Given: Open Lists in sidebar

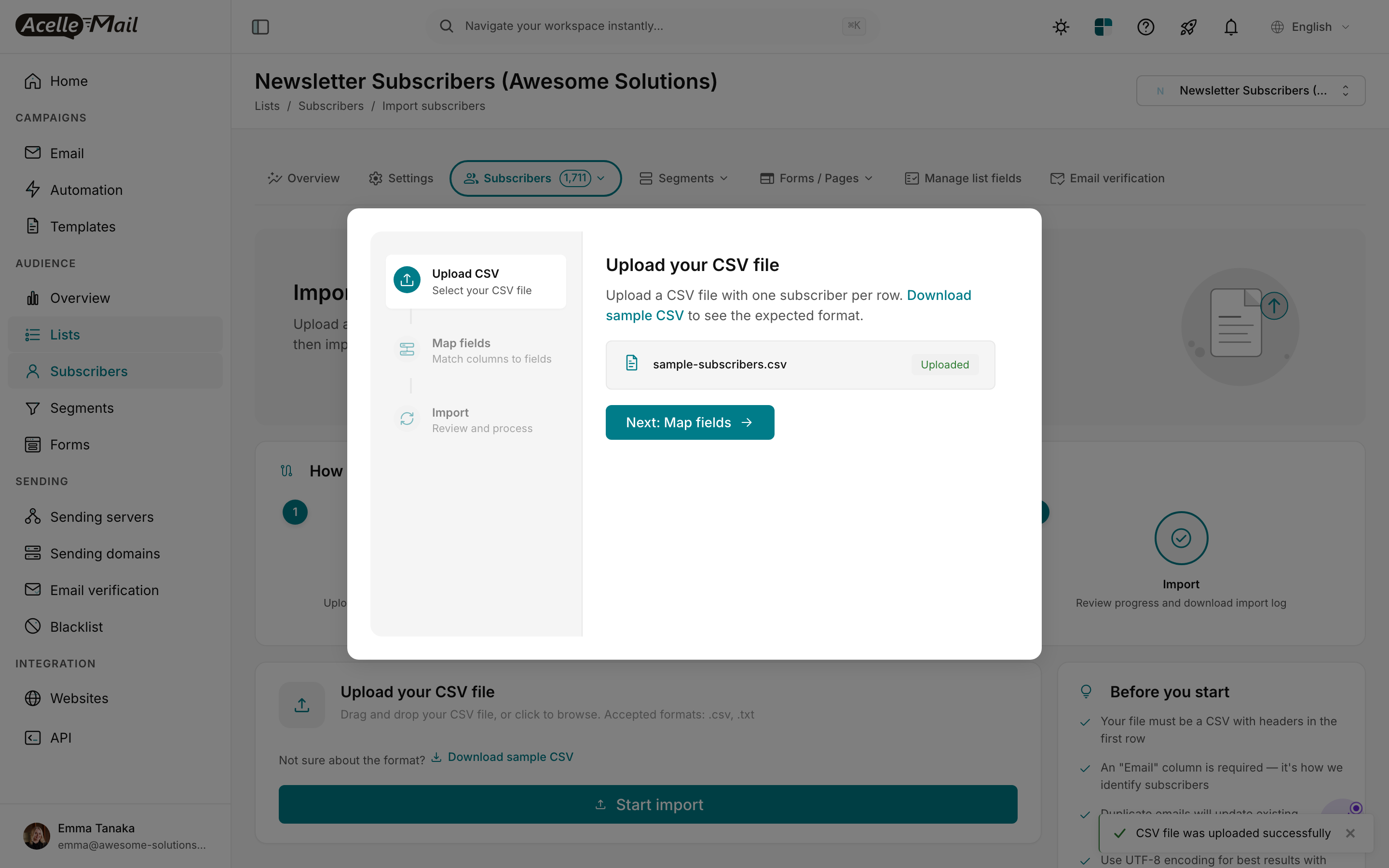Looking at the screenshot, I should (x=115, y=335).
